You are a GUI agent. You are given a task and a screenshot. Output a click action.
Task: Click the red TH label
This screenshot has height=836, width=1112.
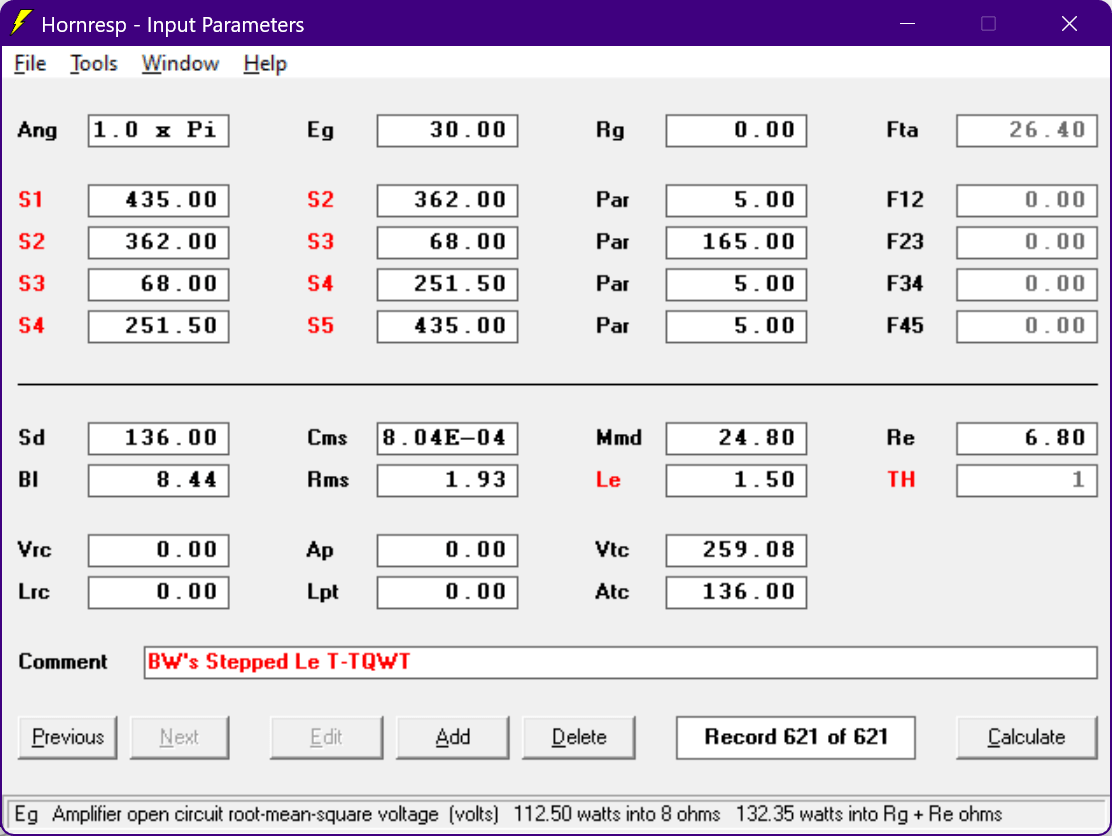pos(901,480)
